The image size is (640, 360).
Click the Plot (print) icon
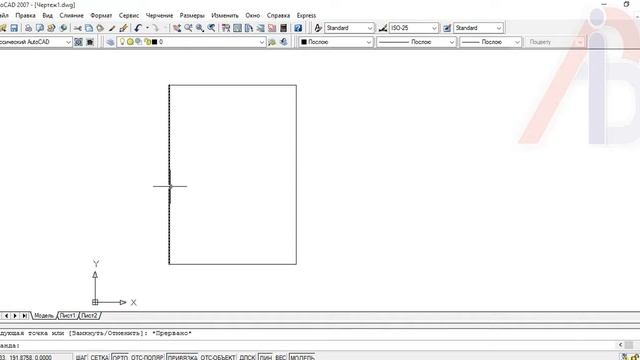(28, 28)
